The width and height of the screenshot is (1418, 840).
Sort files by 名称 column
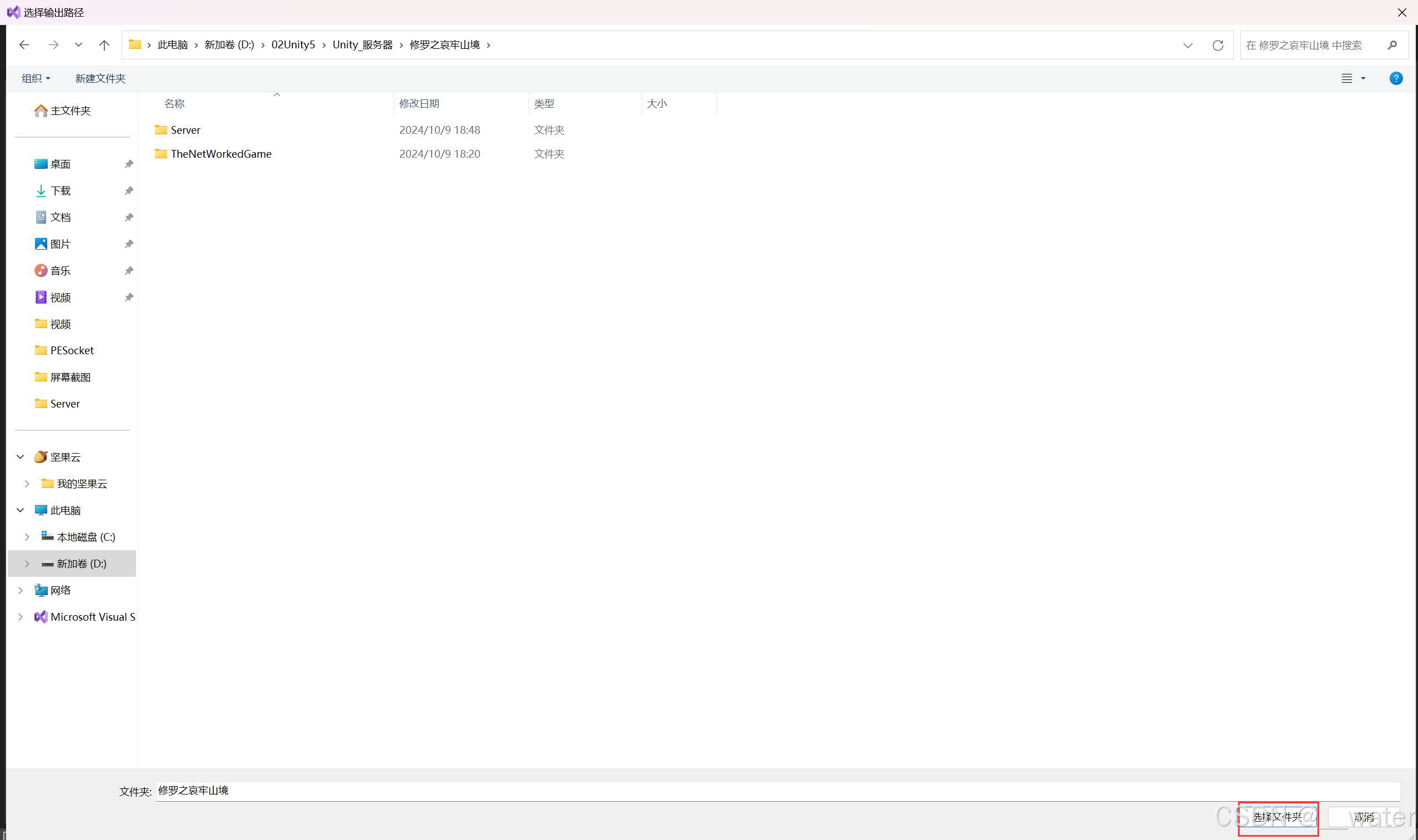[x=174, y=104]
